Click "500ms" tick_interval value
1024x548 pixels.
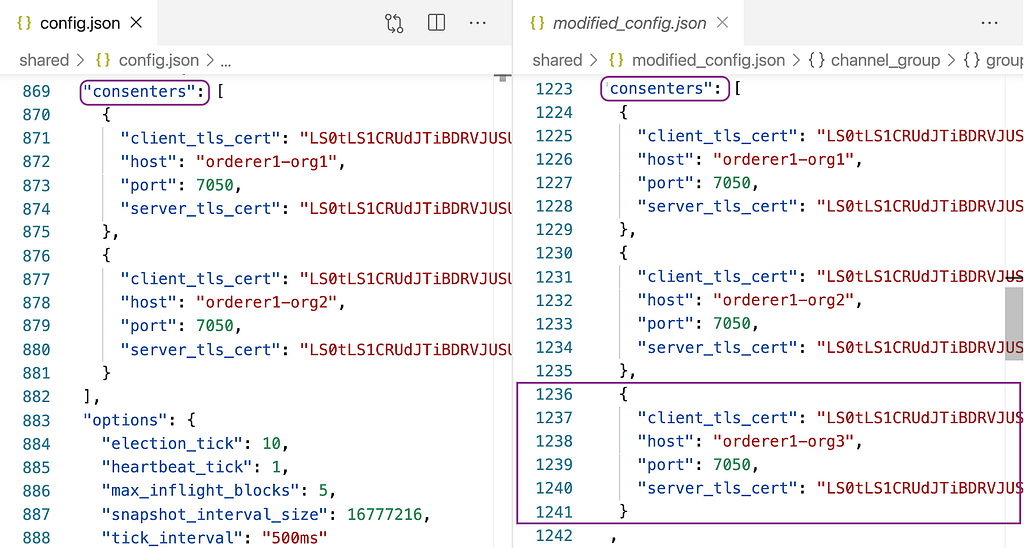tap(294, 538)
